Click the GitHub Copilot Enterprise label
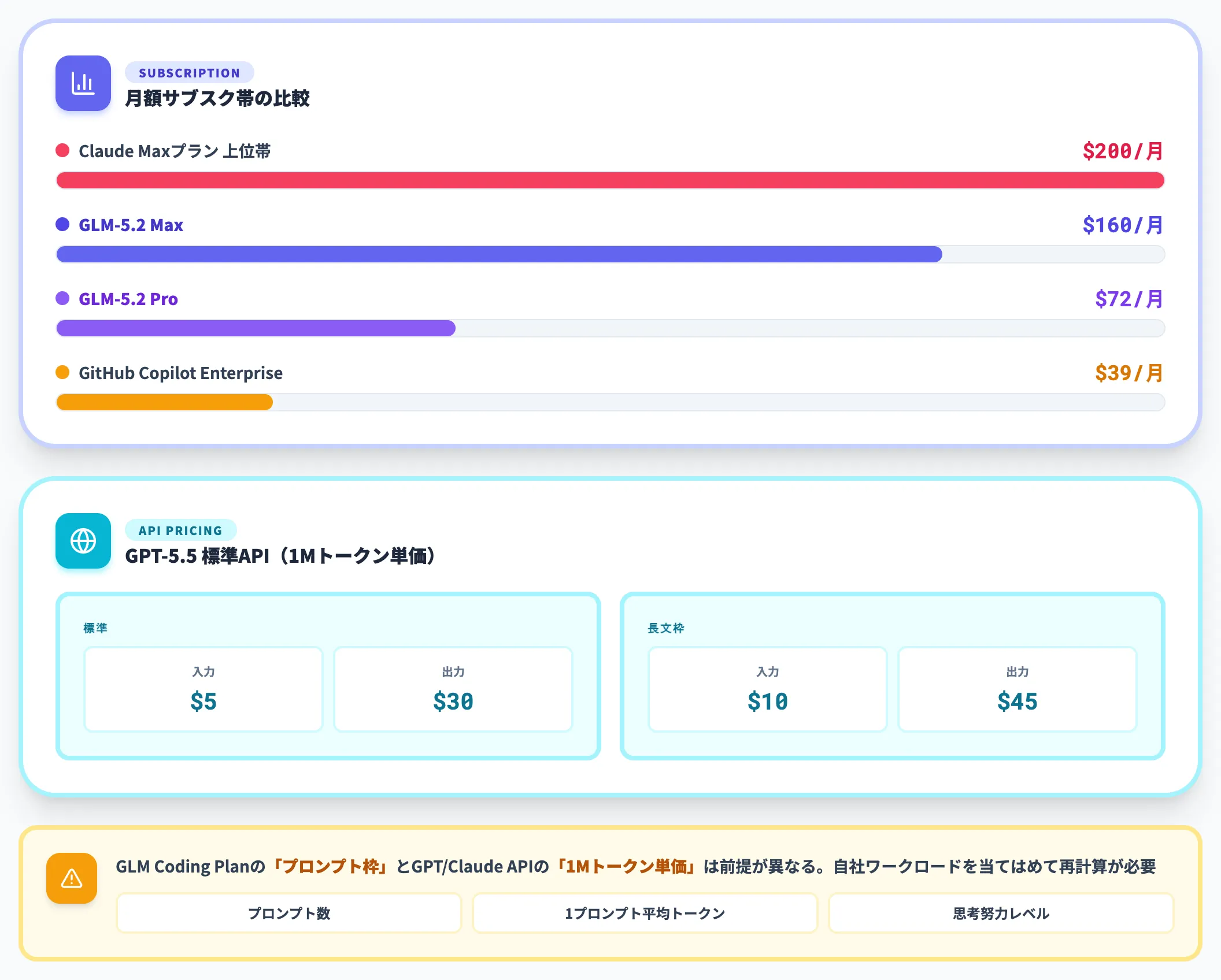Screen dimensions: 1221x980 tap(180, 373)
